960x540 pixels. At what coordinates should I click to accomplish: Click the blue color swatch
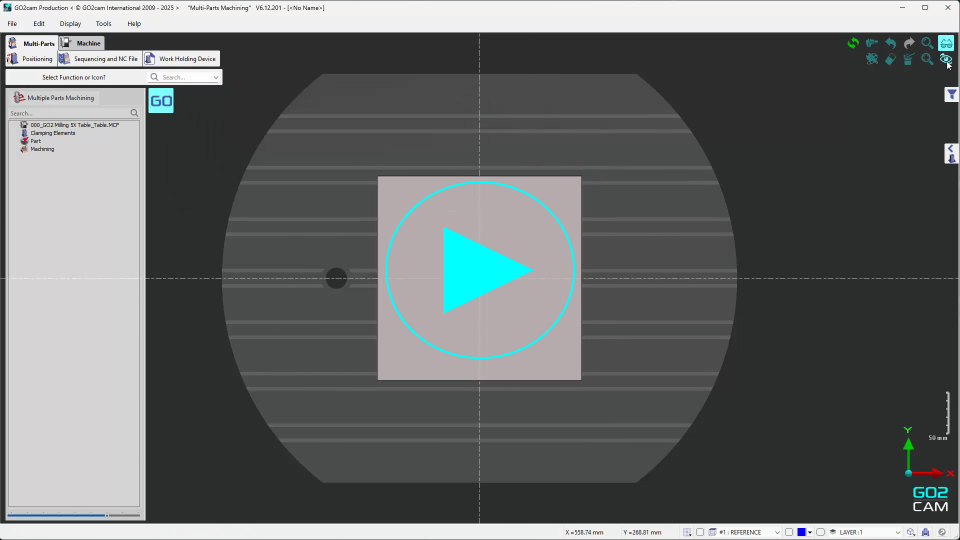click(x=801, y=533)
